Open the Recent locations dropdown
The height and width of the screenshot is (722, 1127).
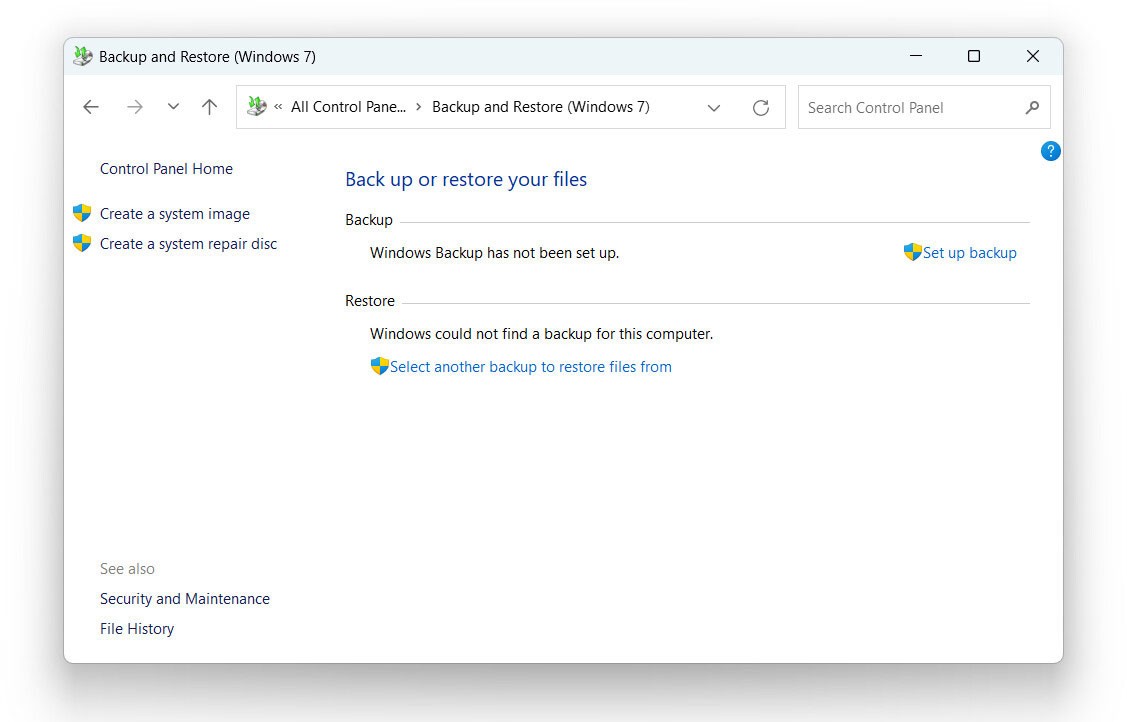click(173, 107)
